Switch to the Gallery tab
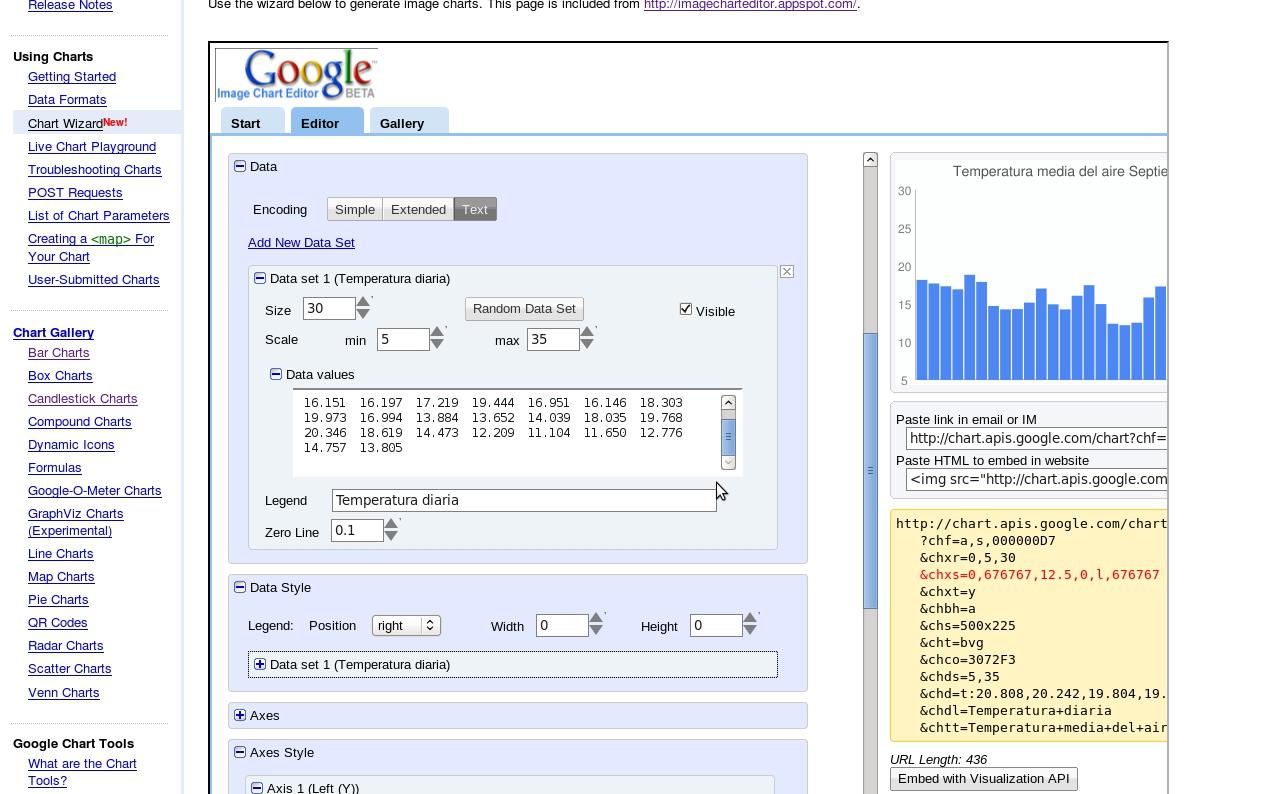The image size is (1264, 794). coord(402,123)
